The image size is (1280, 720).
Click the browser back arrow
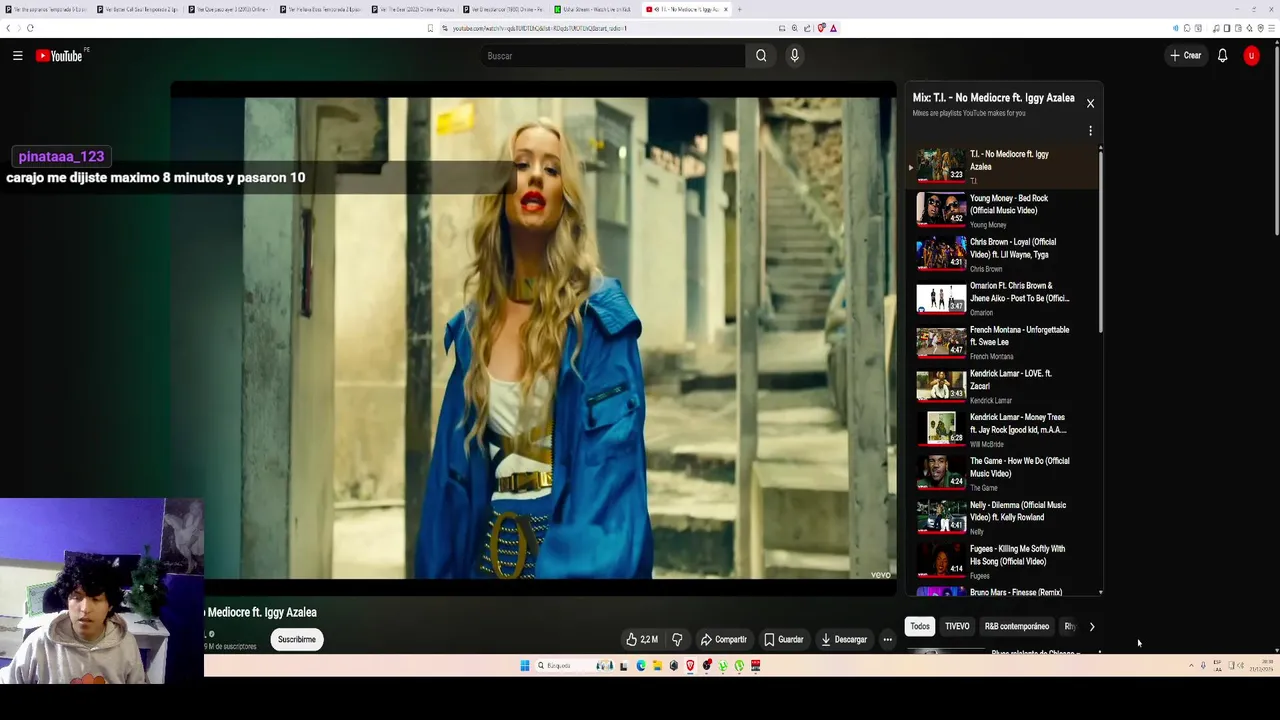pos(8,28)
